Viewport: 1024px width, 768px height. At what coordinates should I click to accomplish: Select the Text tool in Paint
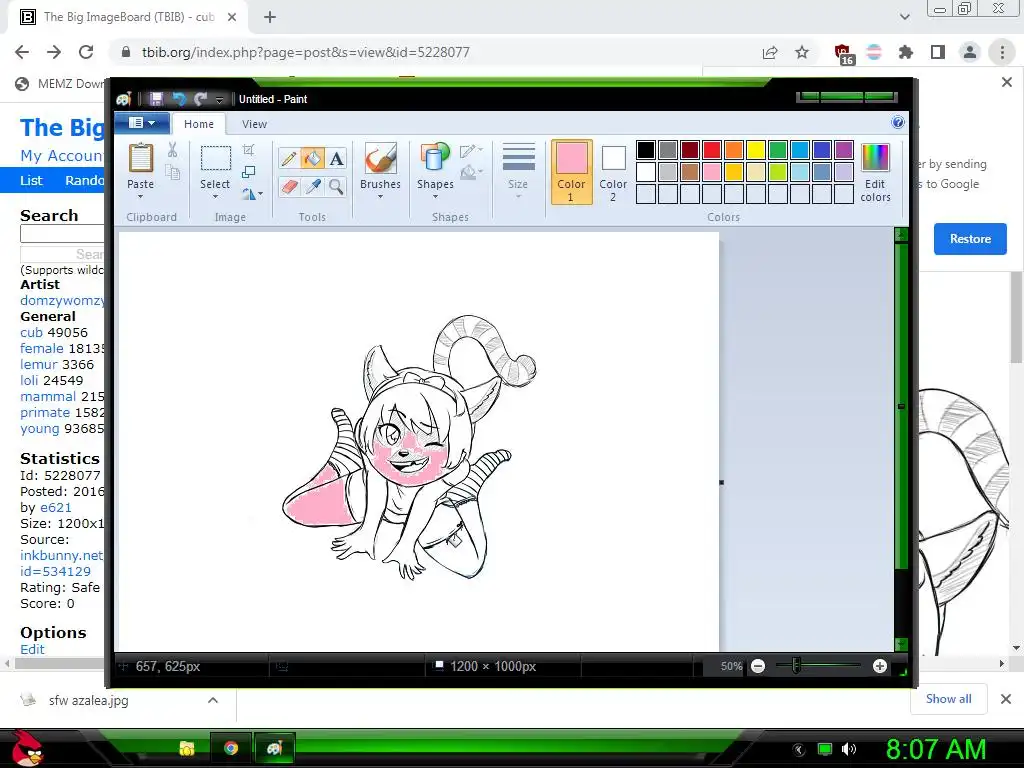[336, 159]
